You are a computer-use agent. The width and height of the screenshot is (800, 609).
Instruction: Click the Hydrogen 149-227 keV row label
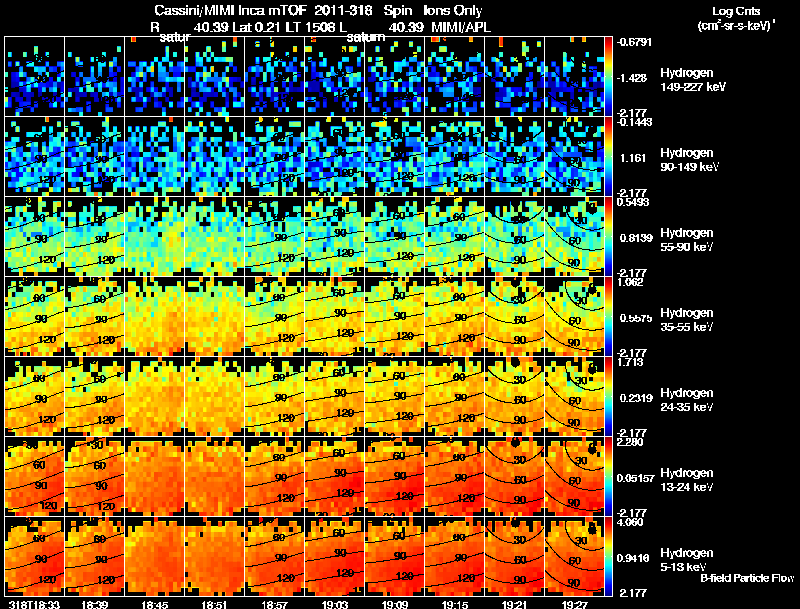tap(692, 80)
